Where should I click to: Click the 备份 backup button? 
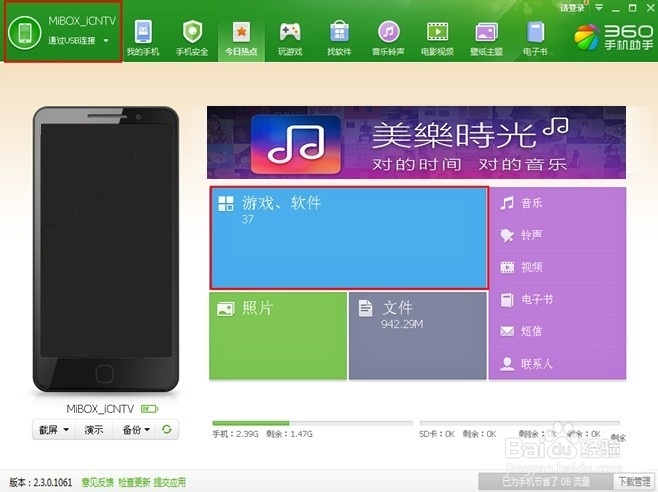pyautogui.click(x=132, y=430)
